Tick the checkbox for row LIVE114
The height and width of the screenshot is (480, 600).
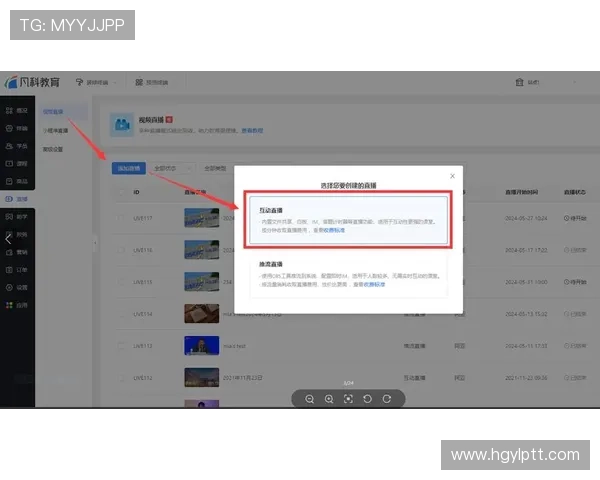(x=122, y=313)
